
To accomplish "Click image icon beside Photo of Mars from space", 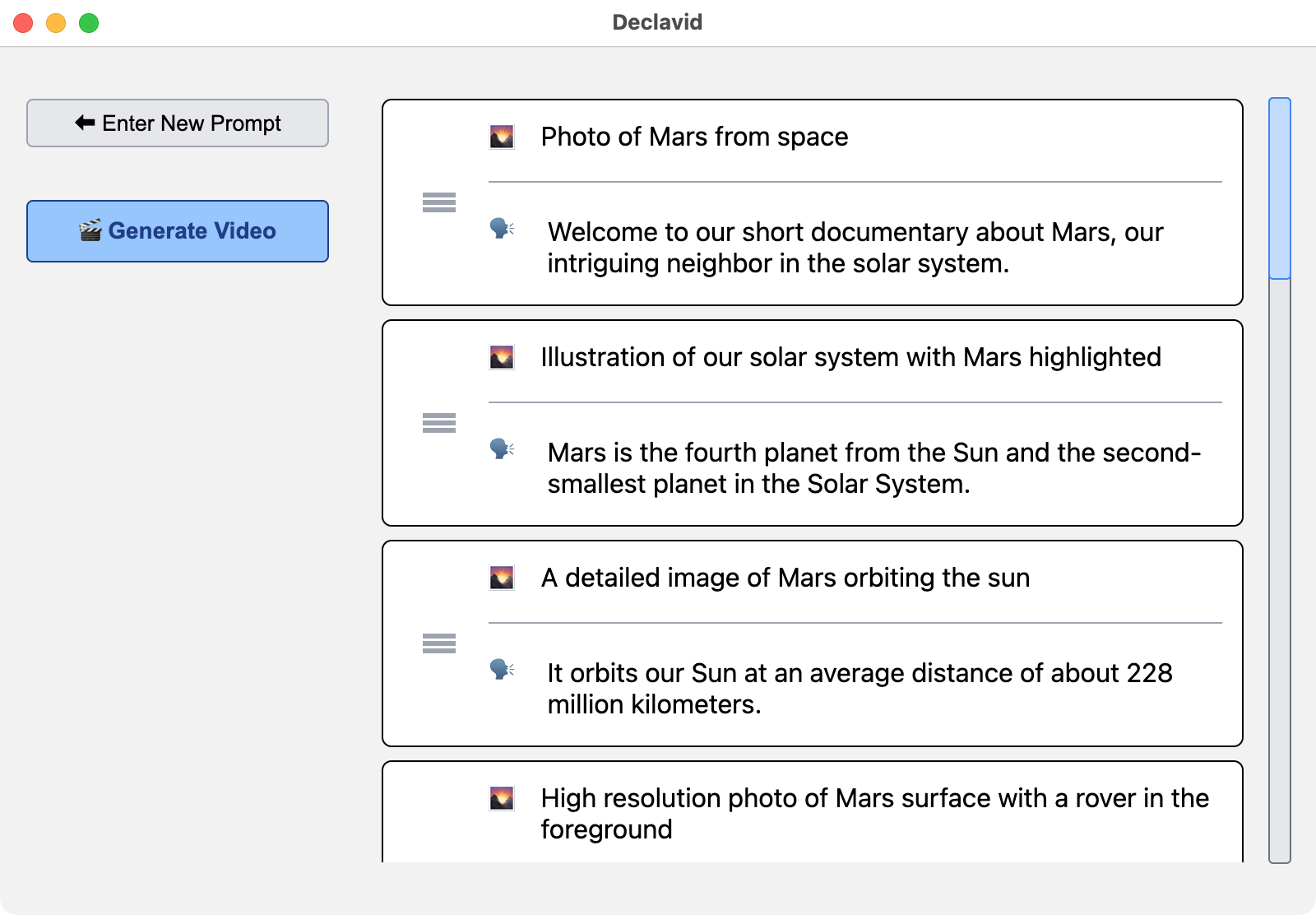I will 502,137.
